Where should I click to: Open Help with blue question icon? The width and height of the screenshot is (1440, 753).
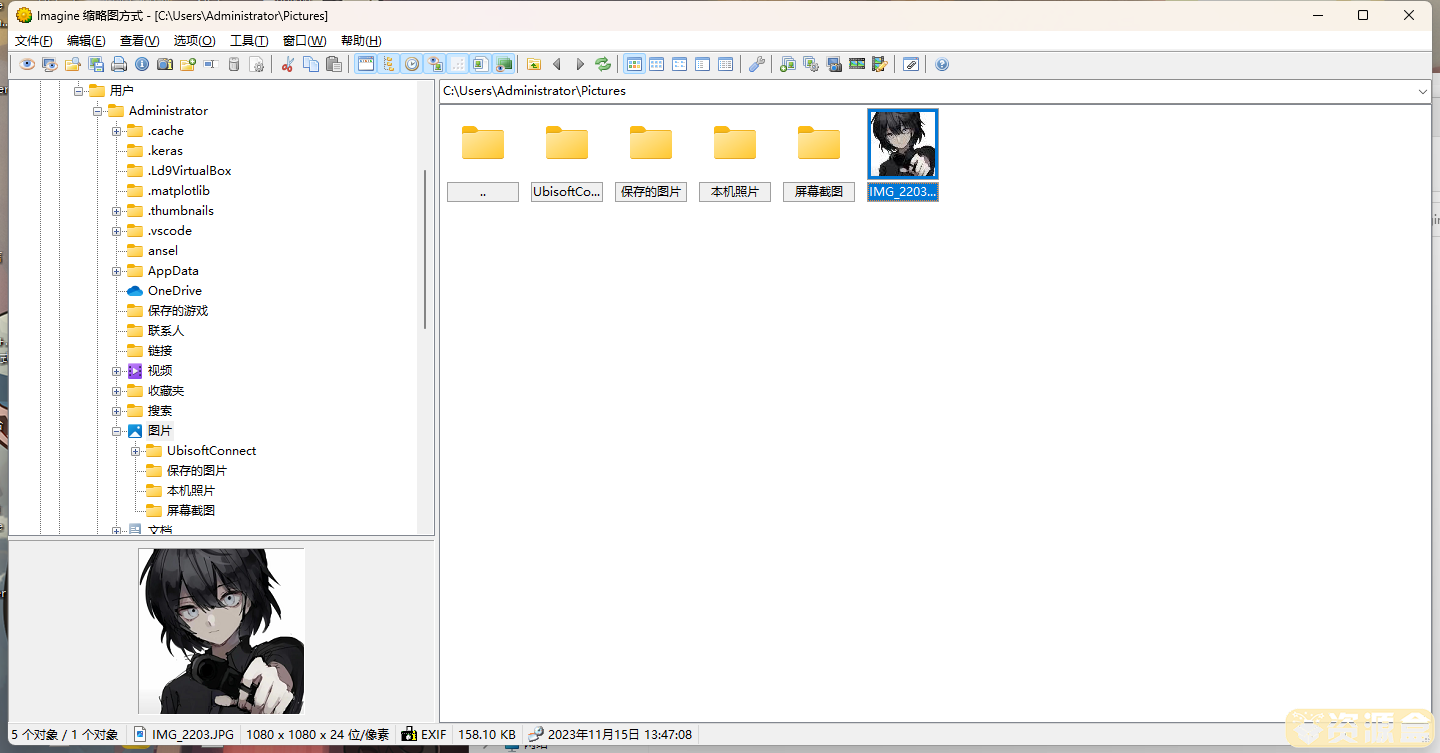(942, 64)
